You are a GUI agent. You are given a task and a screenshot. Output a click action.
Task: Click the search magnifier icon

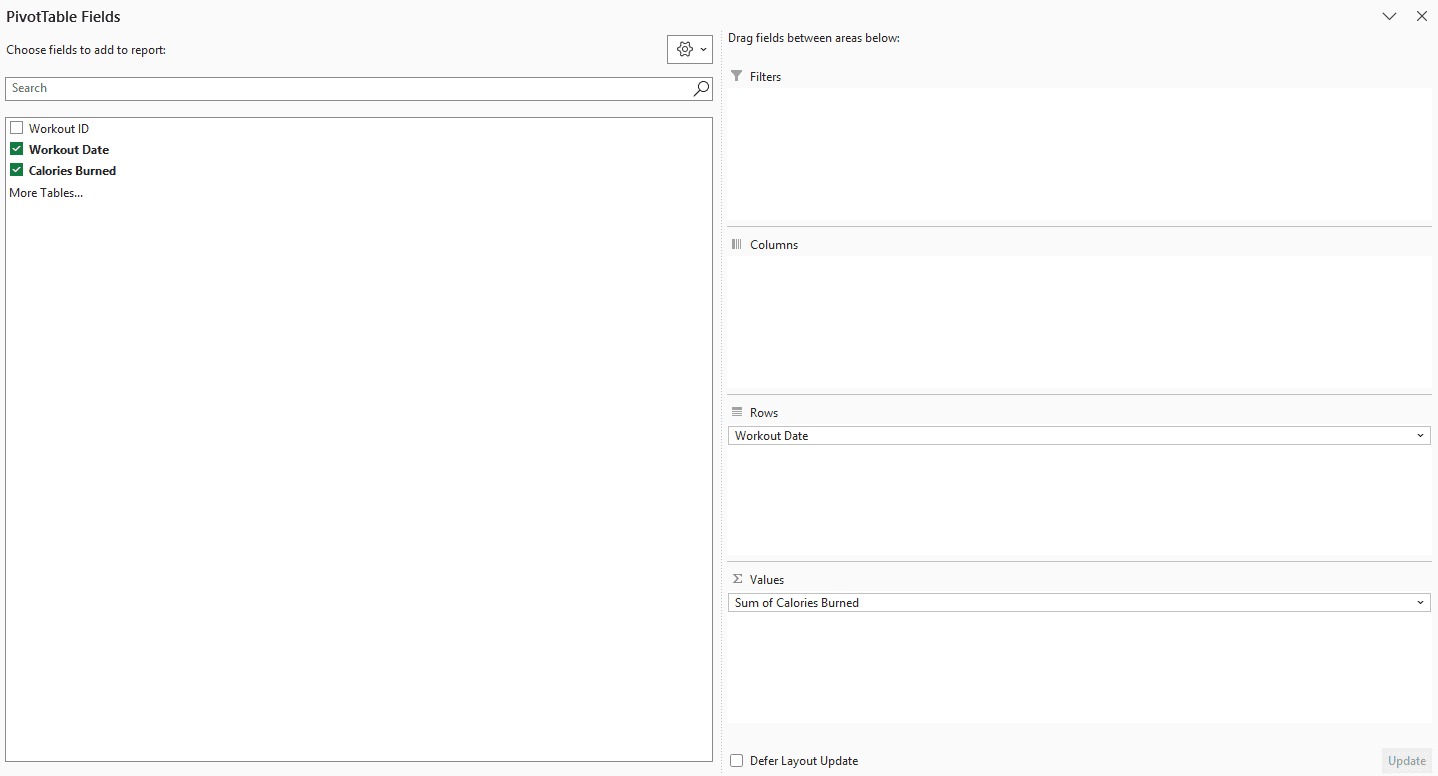pyautogui.click(x=701, y=88)
